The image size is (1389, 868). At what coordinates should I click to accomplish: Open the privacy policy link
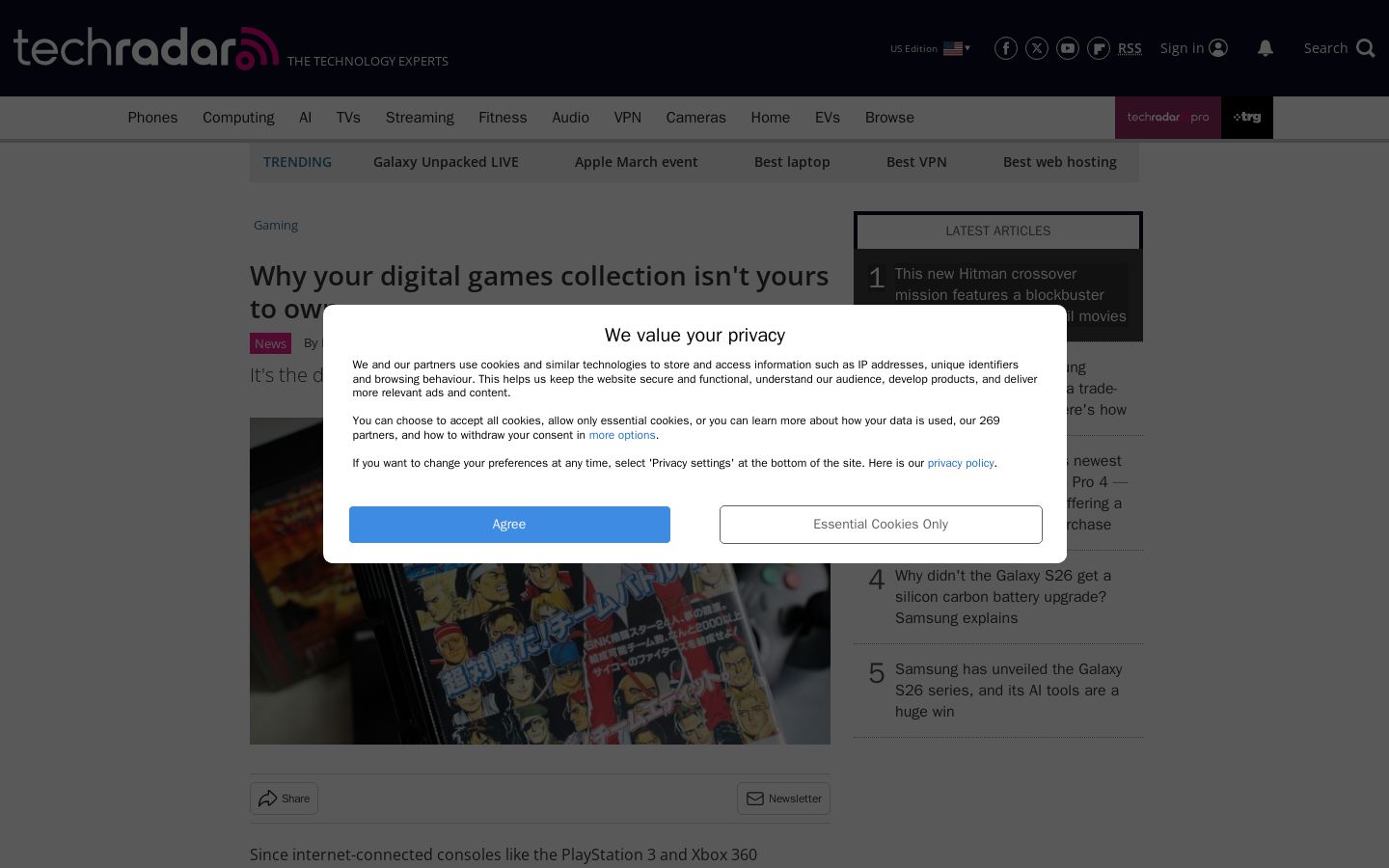[x=961, y=463]
